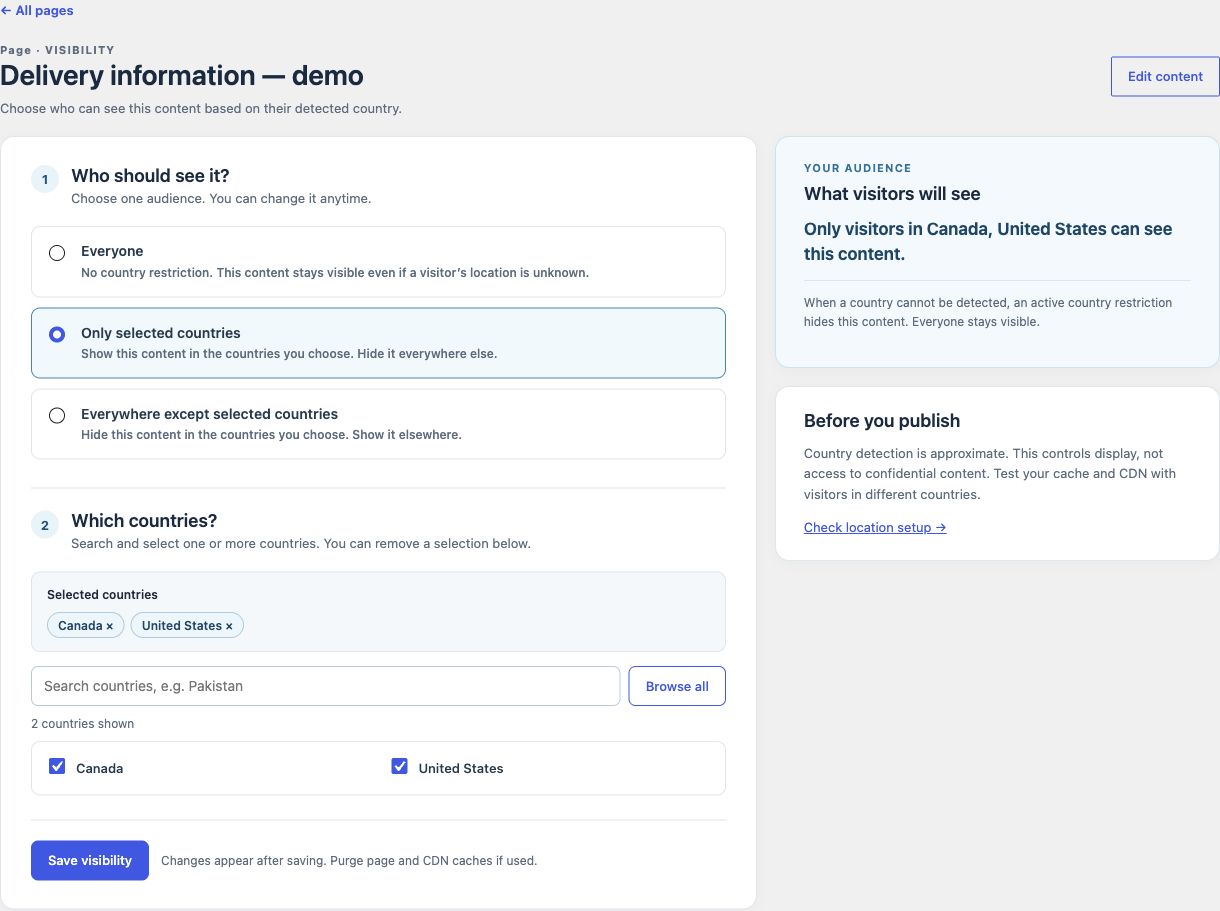The height and width of the screenshot is (911, 1220).
Task: Click 'Show this content in the countries' description
Action: pos(289,354)
